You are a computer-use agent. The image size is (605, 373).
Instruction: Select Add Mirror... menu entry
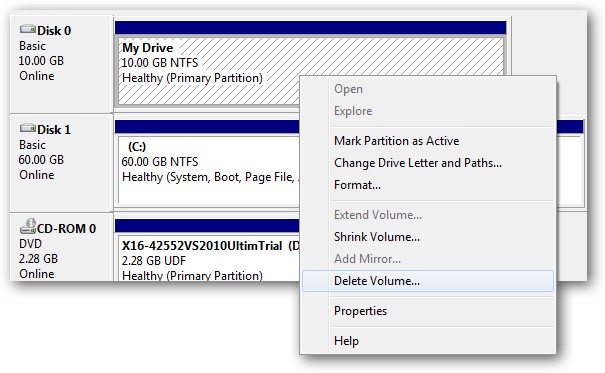(428, 259)
